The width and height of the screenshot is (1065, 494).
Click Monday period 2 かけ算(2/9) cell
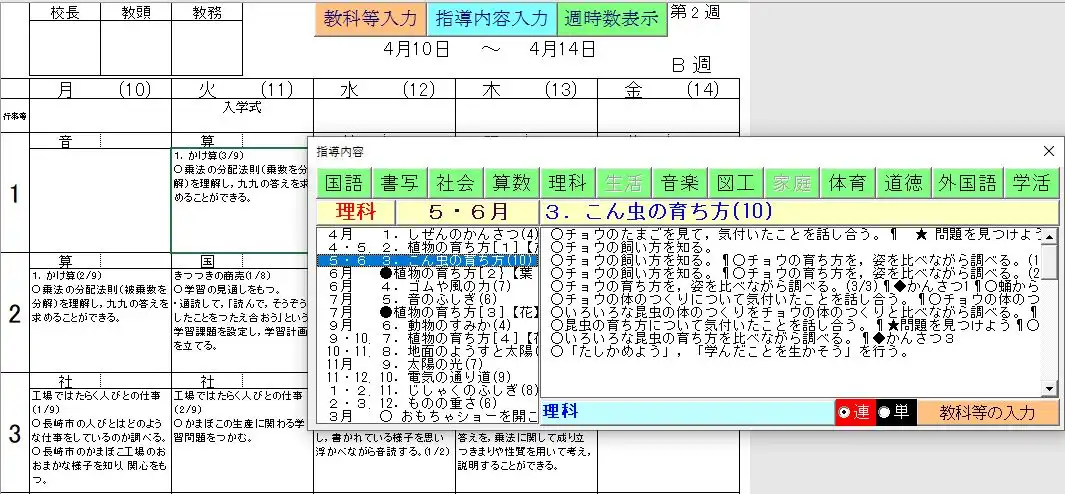tap(101, 321)
